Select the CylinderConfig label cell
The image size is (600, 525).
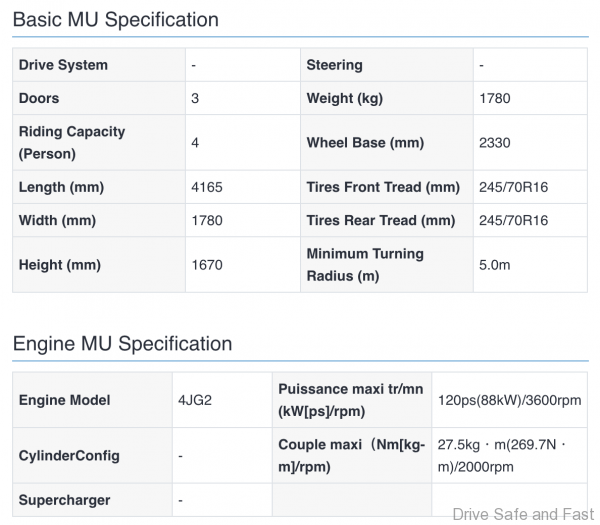[69, 455]
